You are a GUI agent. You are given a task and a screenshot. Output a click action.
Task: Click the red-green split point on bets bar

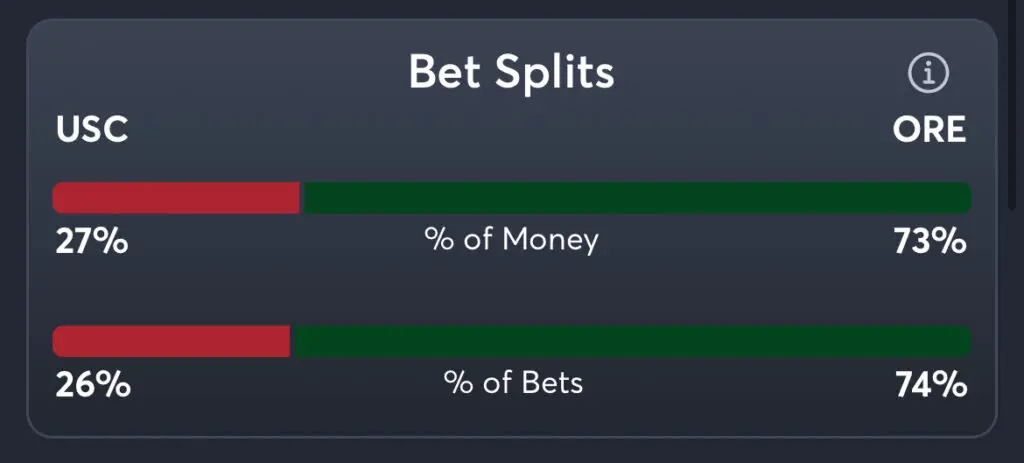[291, 341]
